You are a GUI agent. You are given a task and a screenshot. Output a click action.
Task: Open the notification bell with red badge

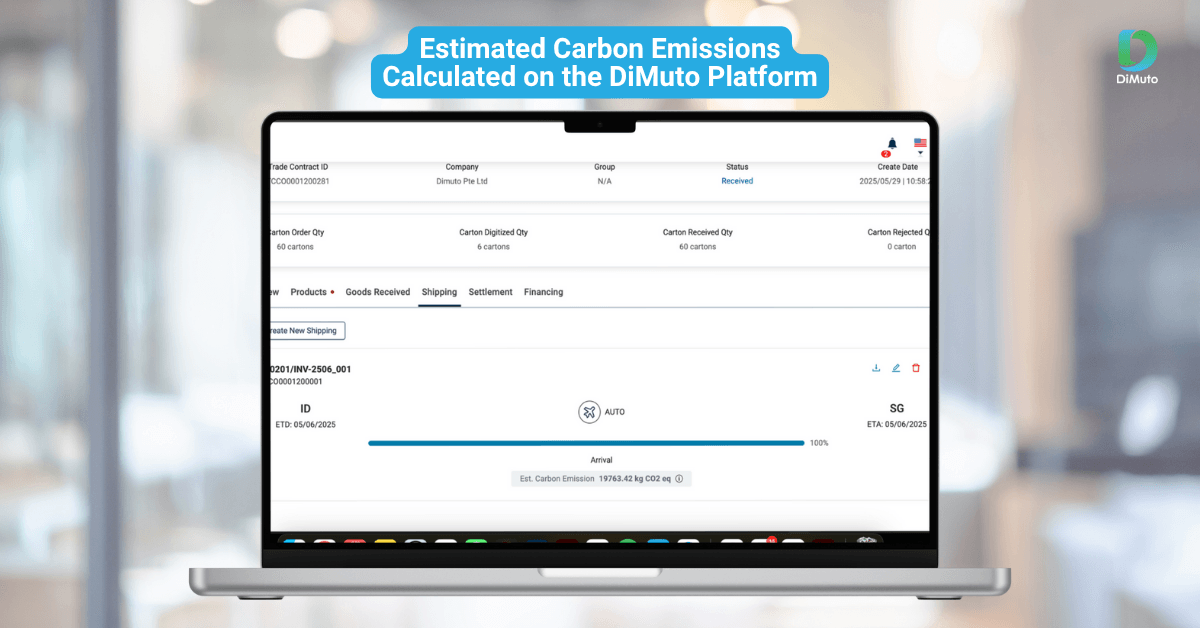click(891, 145)
